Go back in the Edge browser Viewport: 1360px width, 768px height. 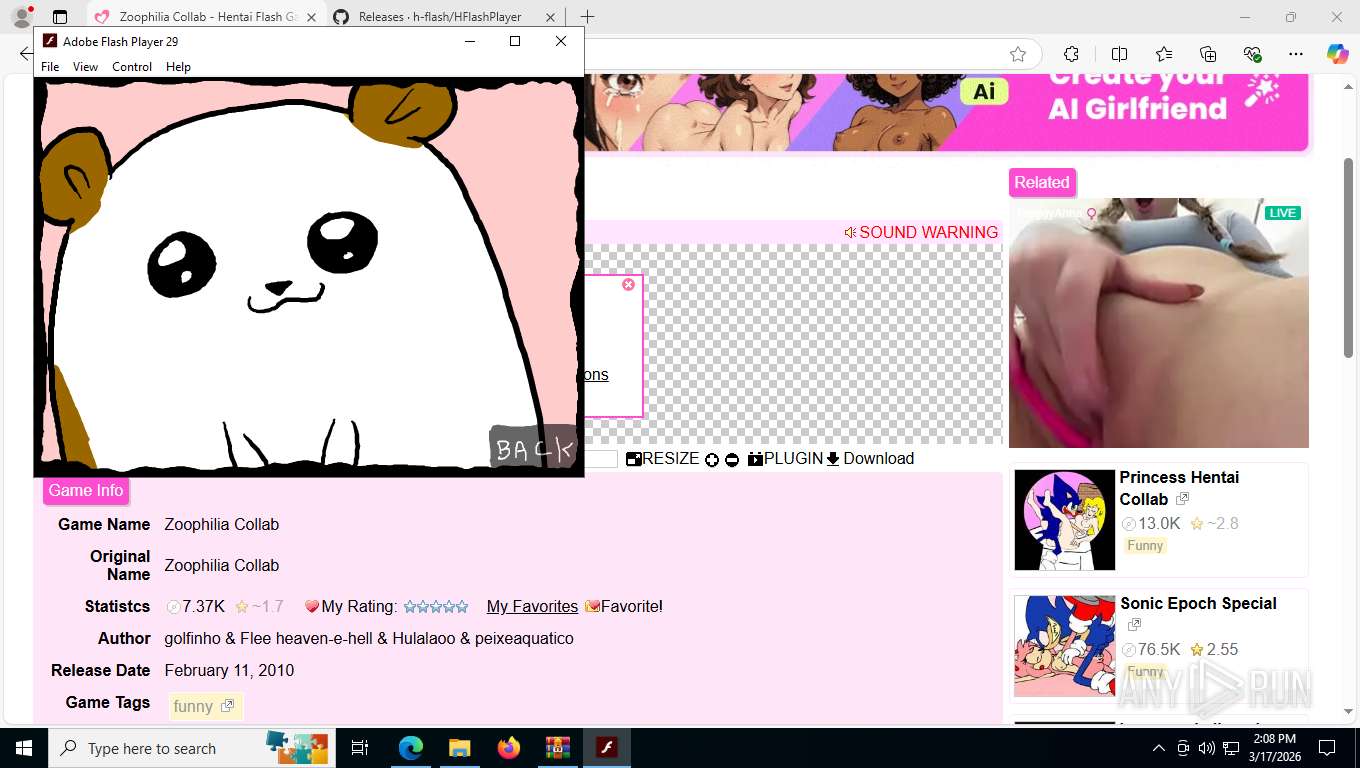[25, 54]
